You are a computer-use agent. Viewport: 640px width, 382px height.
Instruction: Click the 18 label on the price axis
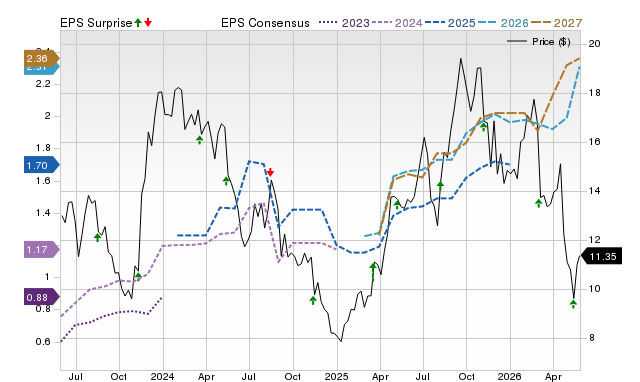tap(595, 93)
